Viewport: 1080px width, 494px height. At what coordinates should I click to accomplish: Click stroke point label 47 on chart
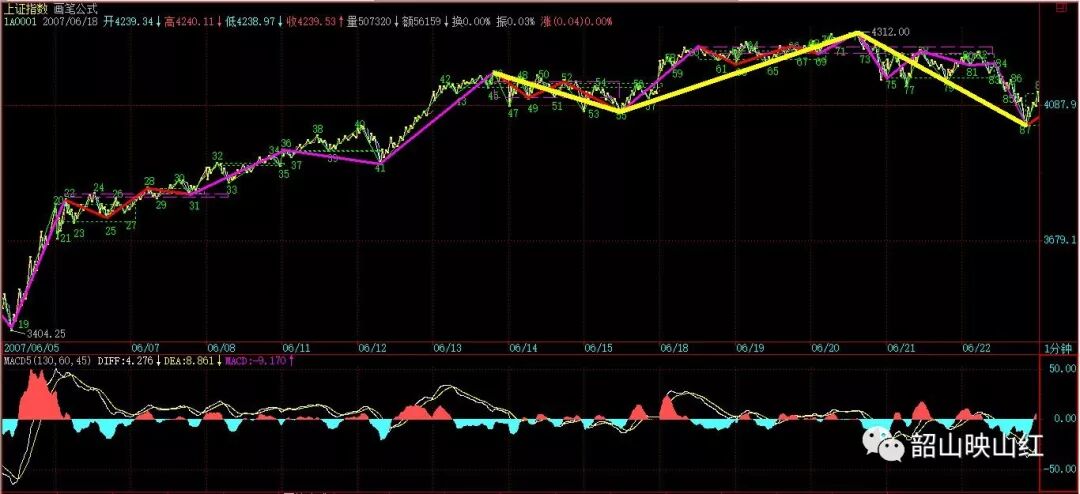click(x=513, y=113)
